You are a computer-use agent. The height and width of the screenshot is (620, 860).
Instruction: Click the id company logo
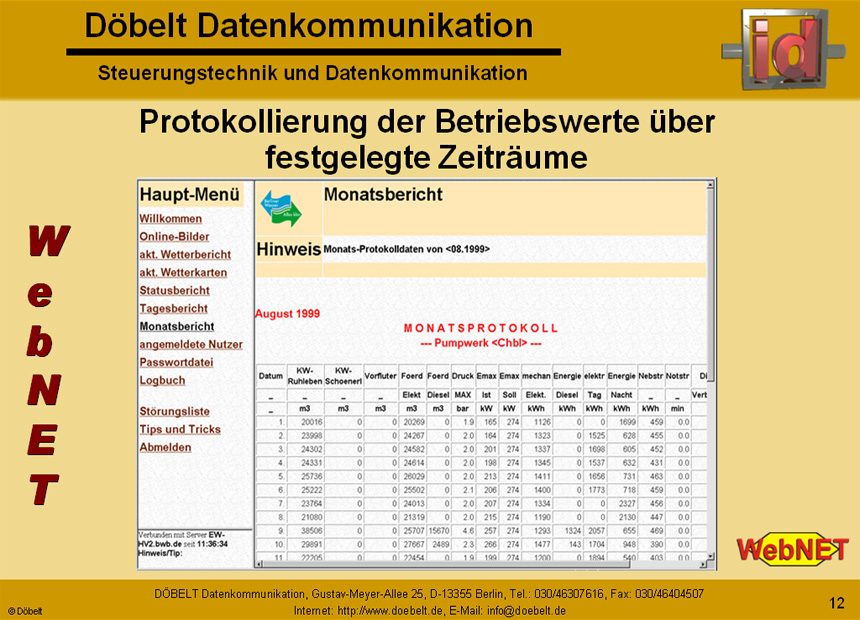[x=783, y=49]
